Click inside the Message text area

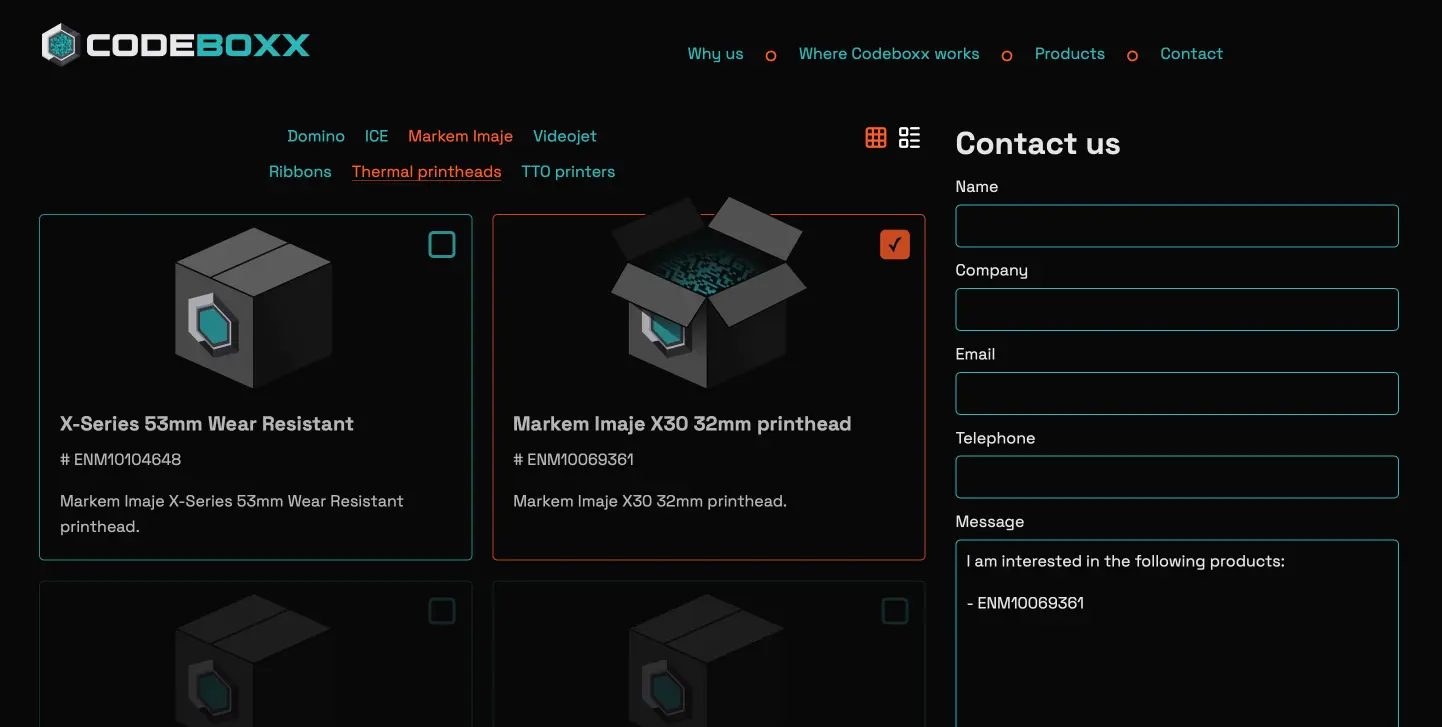1177,634
